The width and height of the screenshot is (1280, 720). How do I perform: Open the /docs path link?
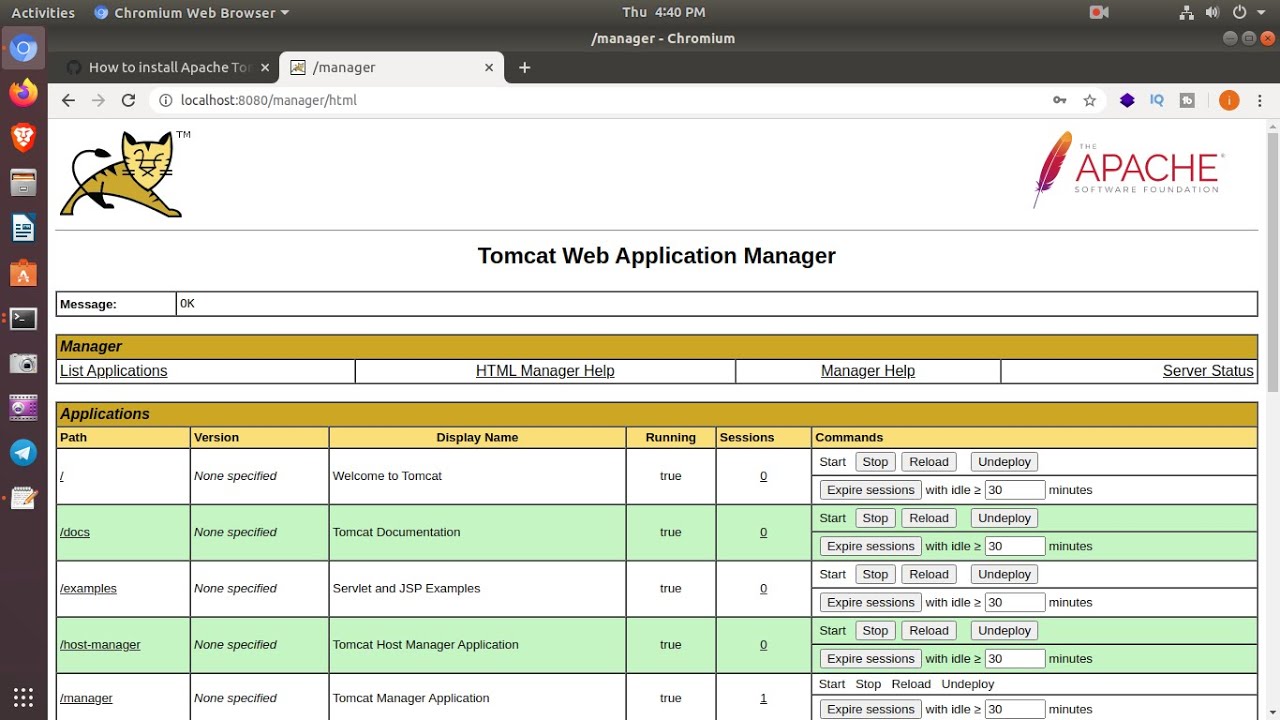coord(75,532)
